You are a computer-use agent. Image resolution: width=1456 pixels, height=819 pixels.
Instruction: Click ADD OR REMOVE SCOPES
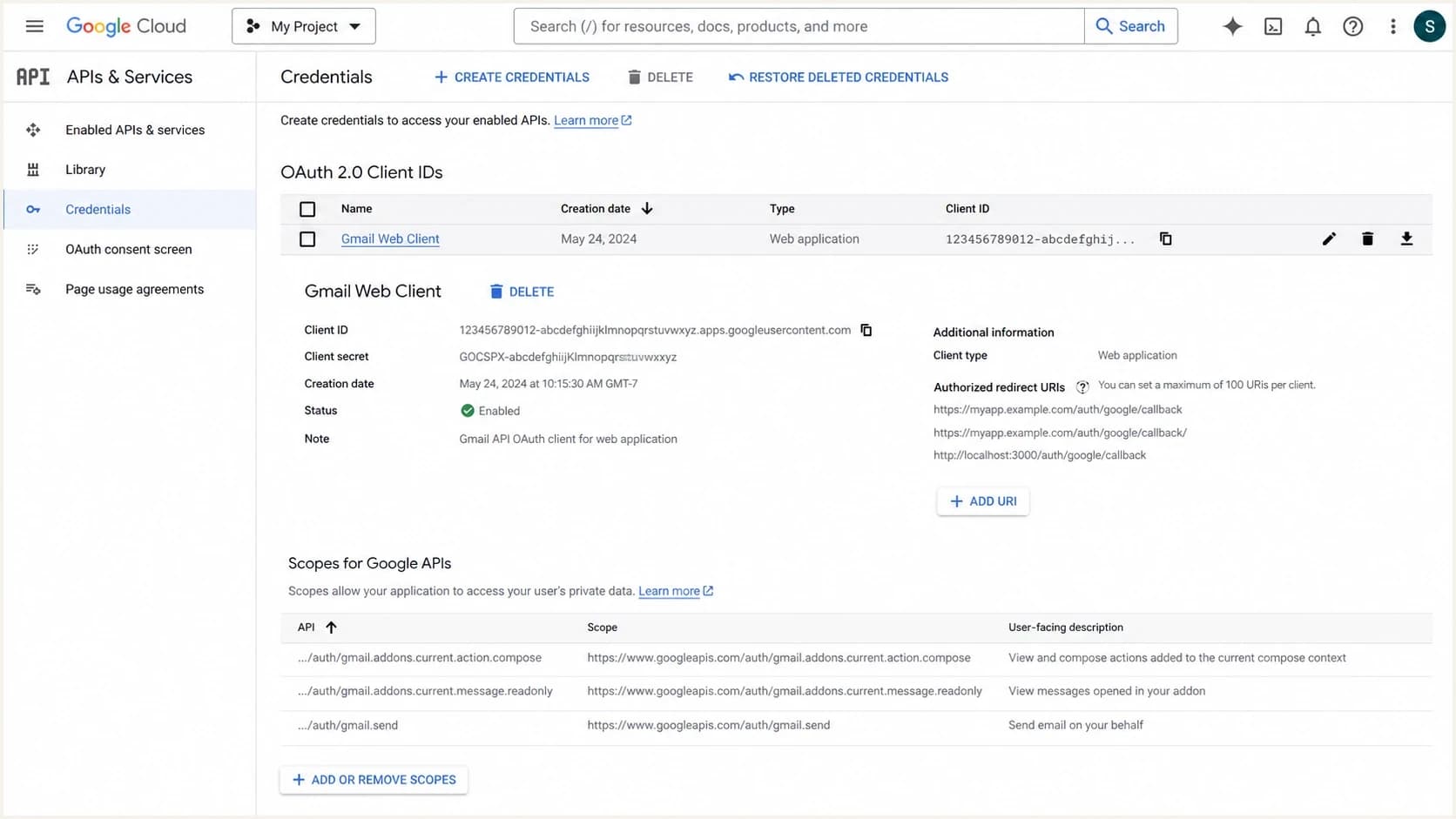pyautogui.click(x=374, y=780)
